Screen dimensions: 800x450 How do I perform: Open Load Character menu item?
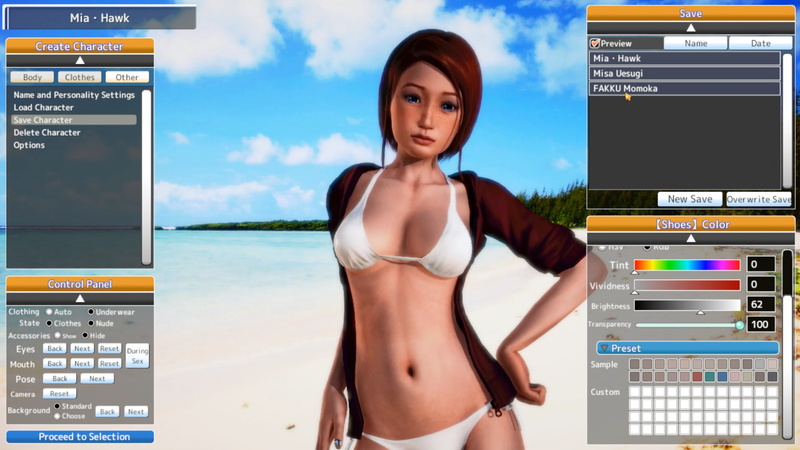pos(43,108)
